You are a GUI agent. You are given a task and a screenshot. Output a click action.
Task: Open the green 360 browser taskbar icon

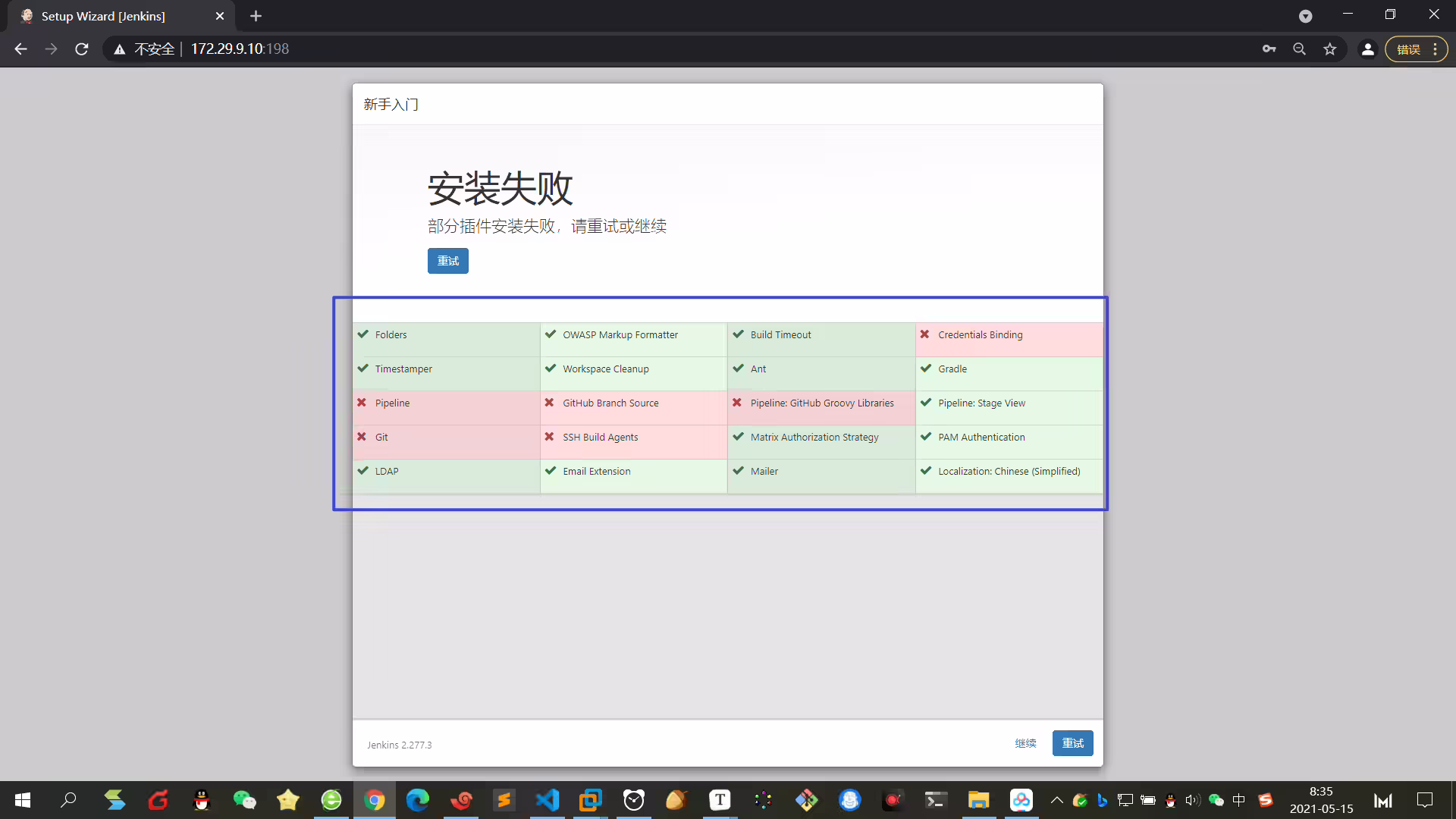pyautogui.click(x=331, y=800)
